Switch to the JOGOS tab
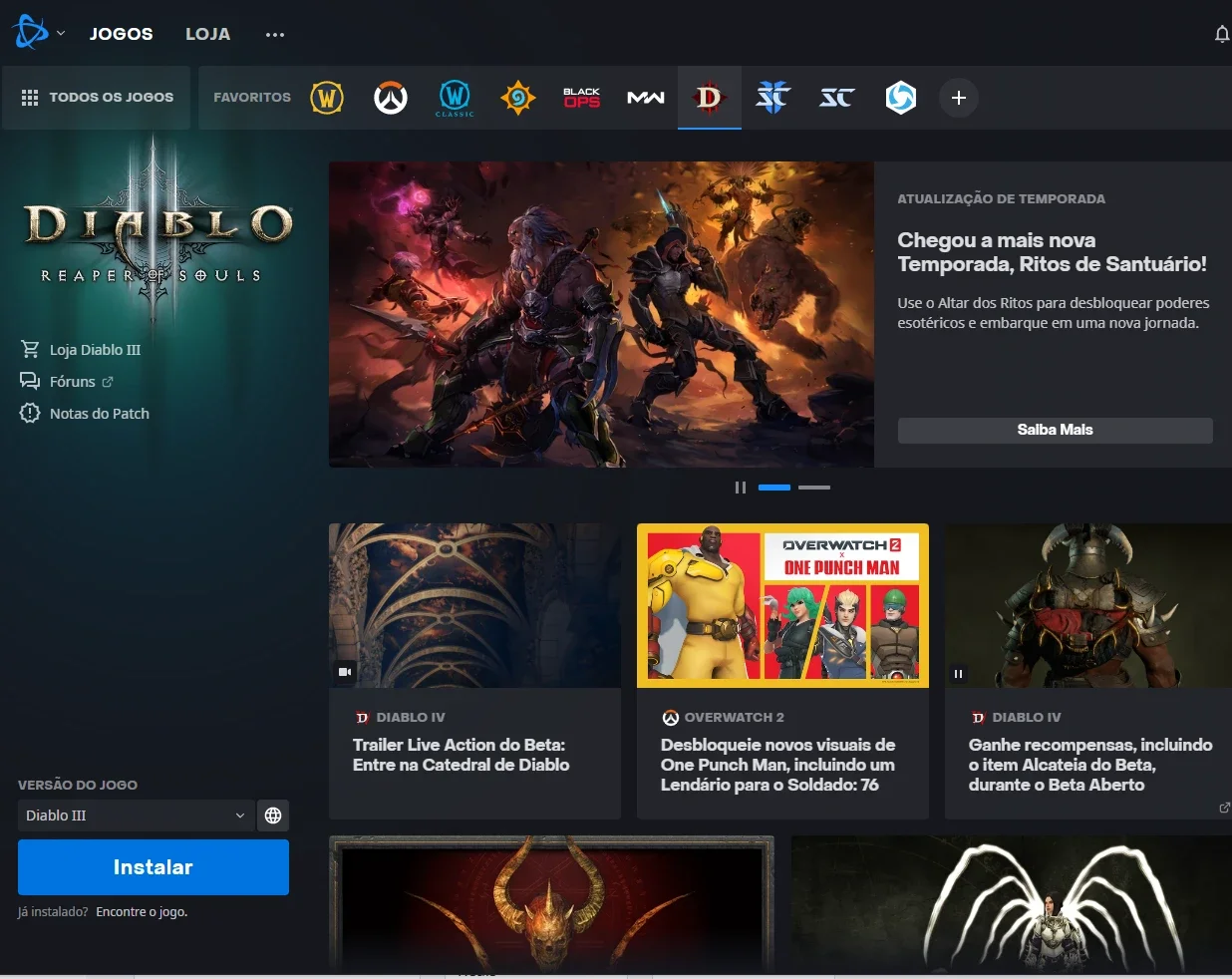 122,34
